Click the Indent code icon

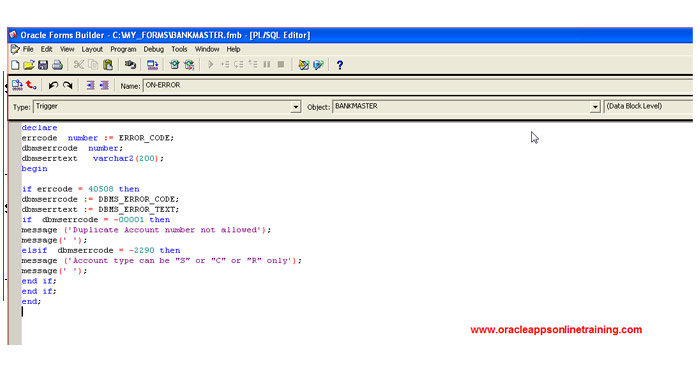(90, 85)
